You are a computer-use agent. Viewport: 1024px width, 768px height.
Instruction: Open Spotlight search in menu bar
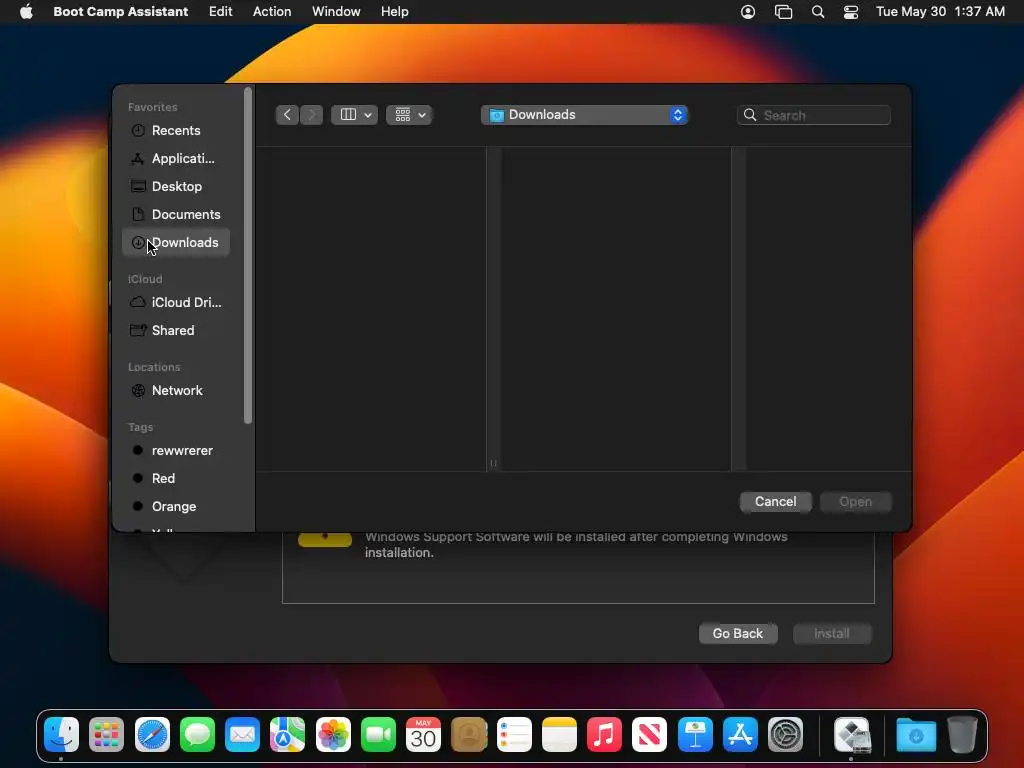(x=818, y=12)
